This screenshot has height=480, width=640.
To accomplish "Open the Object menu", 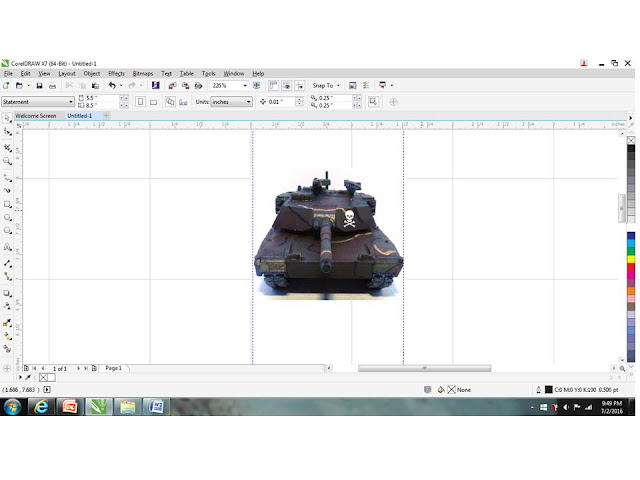I will click(91, 73).
